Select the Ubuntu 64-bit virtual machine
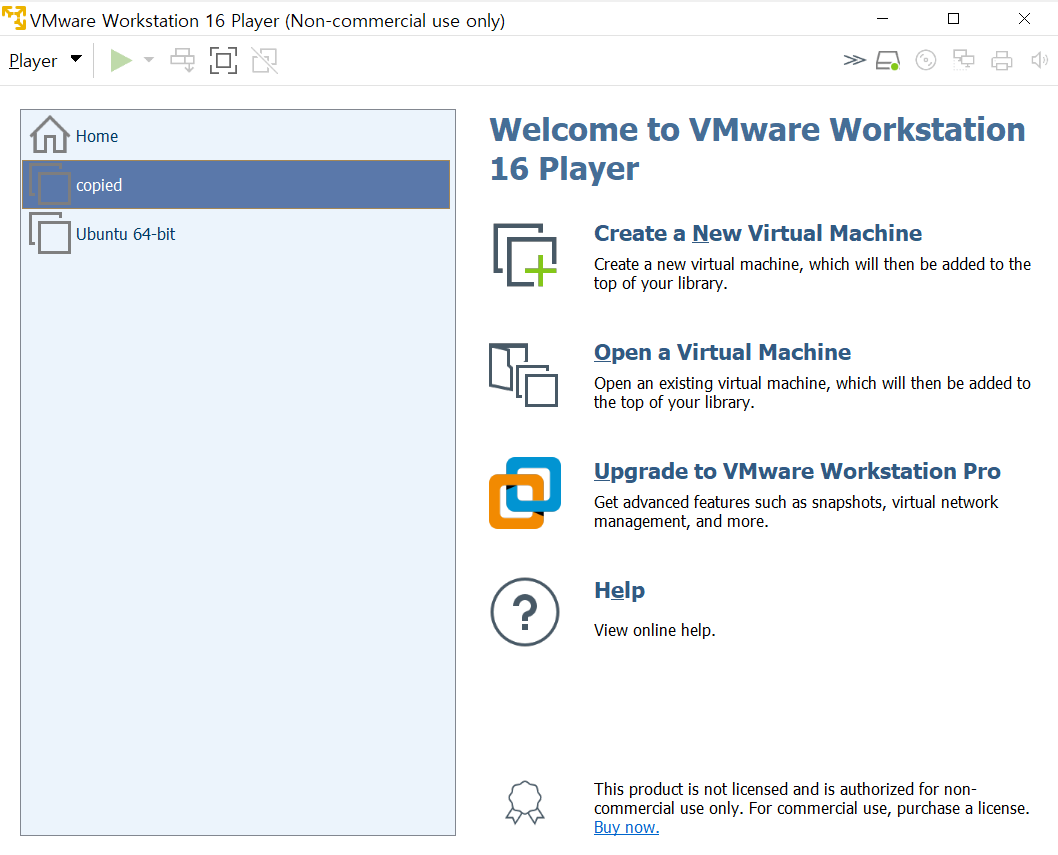This screenshot has width=1058, height=855. (236, 233)
